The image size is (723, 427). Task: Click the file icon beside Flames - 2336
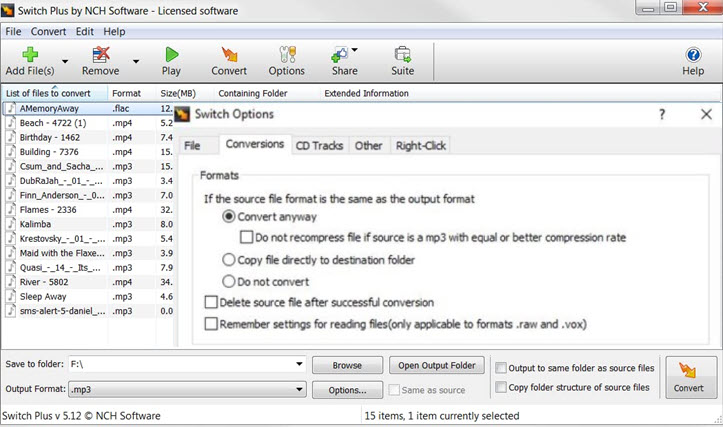[x=11, y=210]
